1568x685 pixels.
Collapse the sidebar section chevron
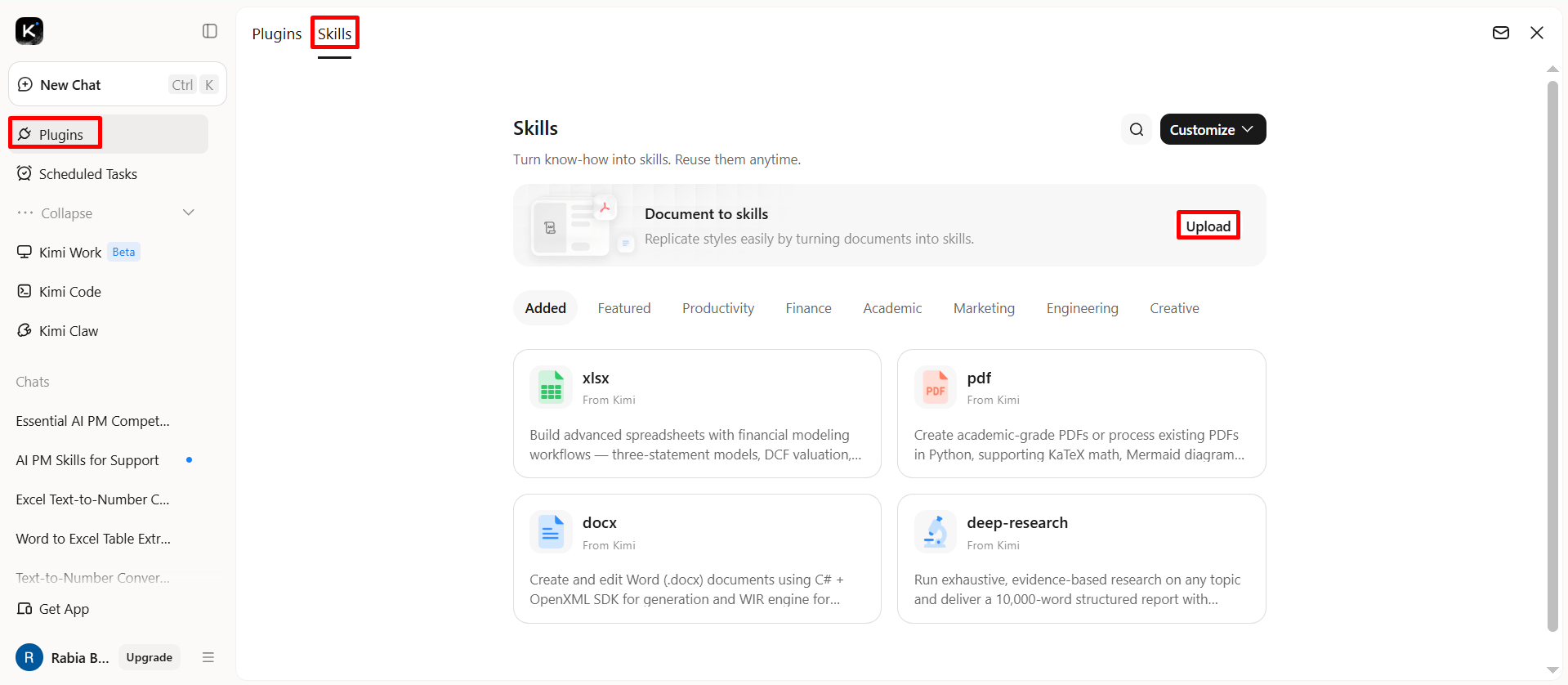click(x=189, y=213)
